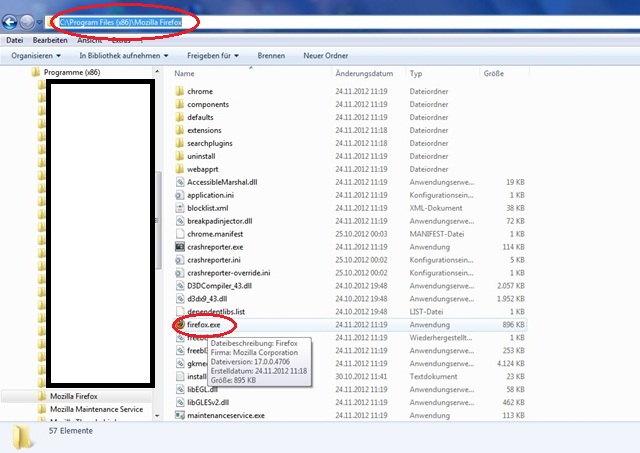Click the navigation pane scrollbar thumb
Image resolution: width=640 pixels, height=453 pixels.
click(158, 220)
